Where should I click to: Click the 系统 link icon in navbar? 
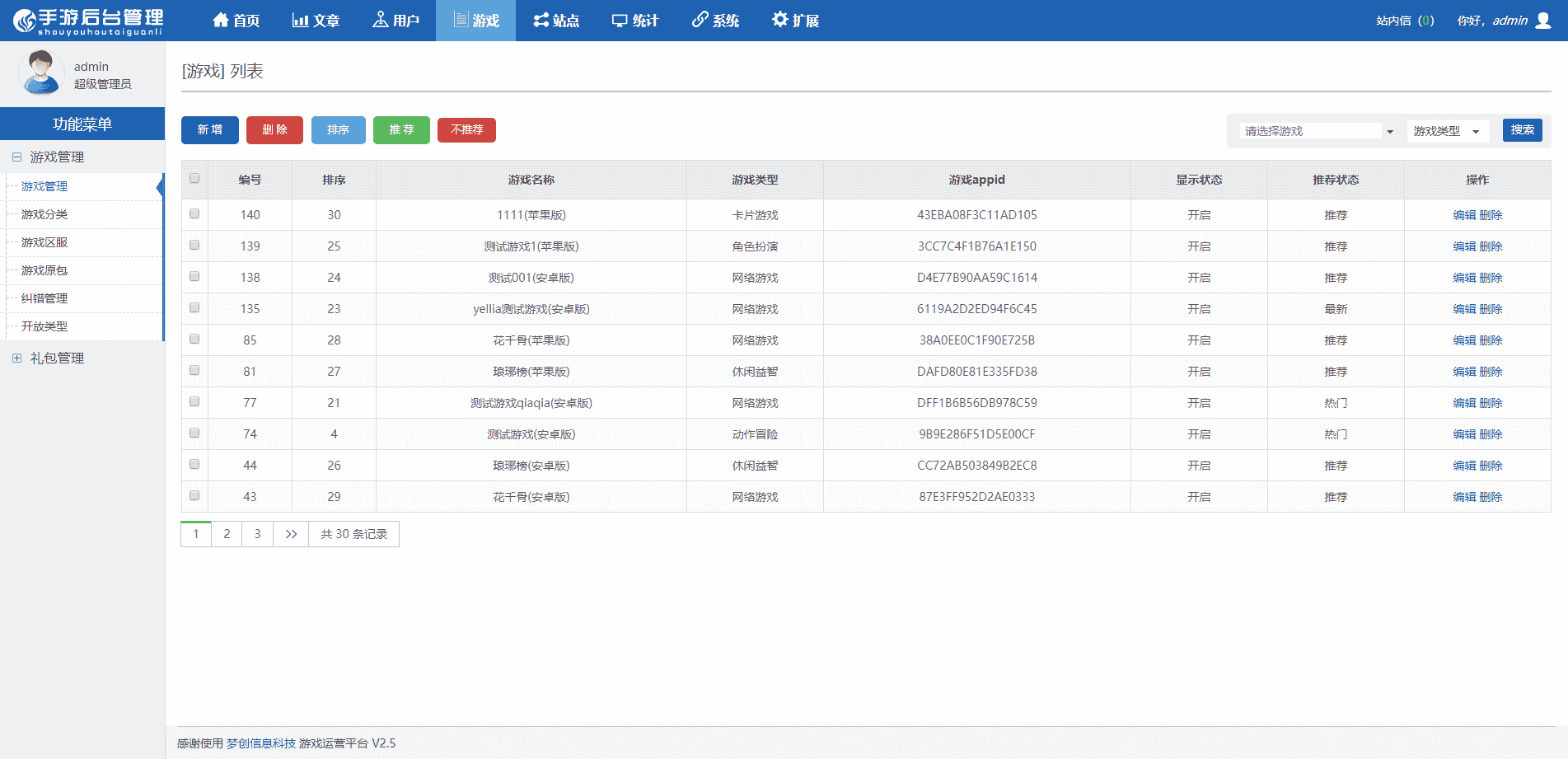(700, 21)
